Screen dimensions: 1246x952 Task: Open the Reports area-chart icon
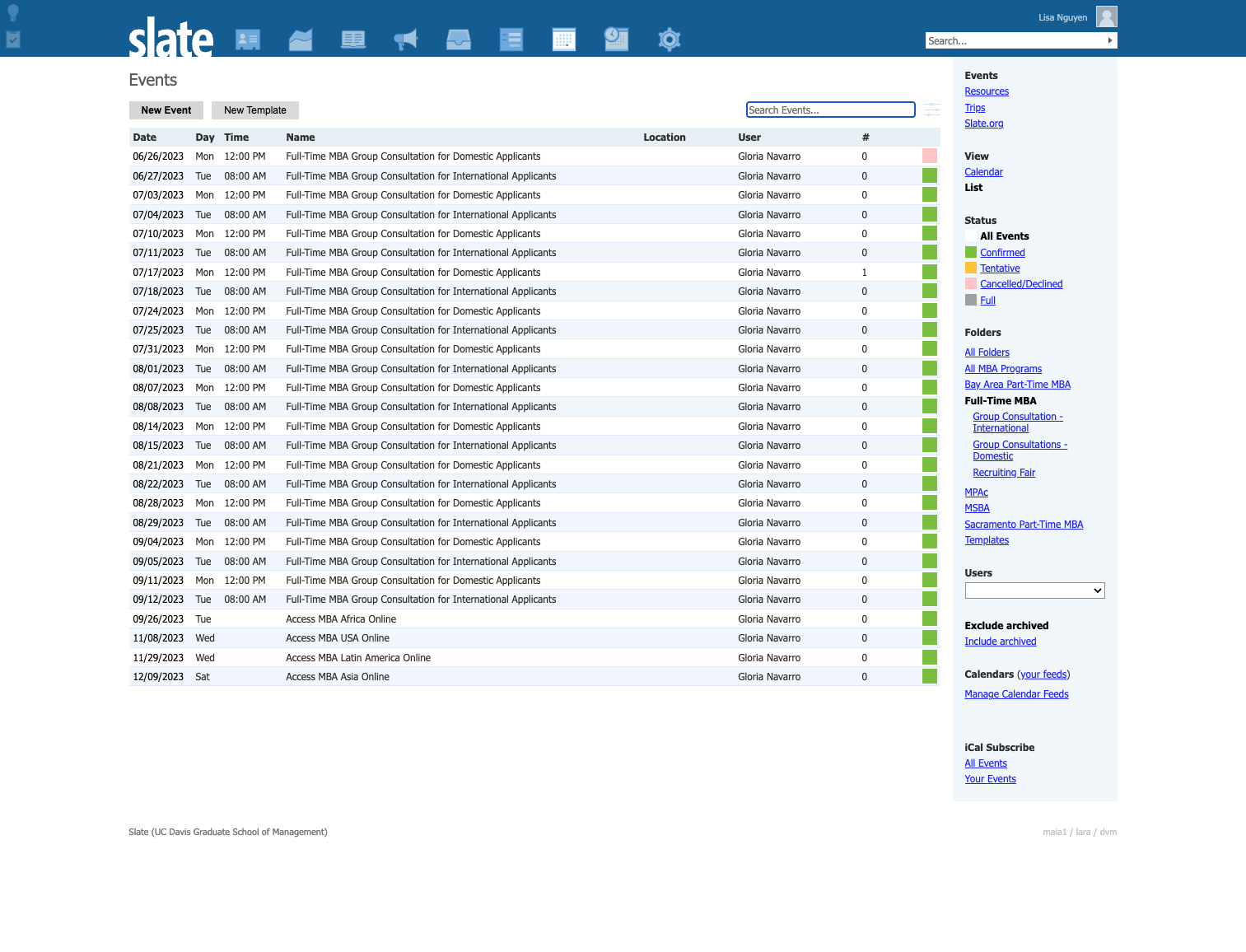click(x=301, y=40)
